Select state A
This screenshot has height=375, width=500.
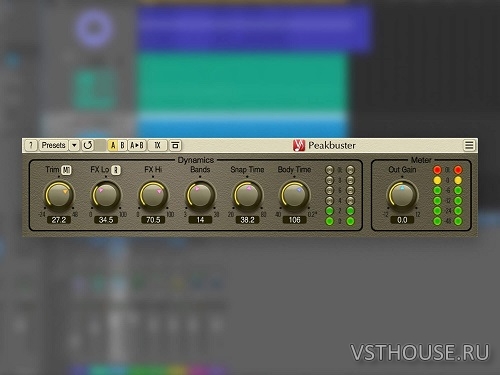coord(113,145)
